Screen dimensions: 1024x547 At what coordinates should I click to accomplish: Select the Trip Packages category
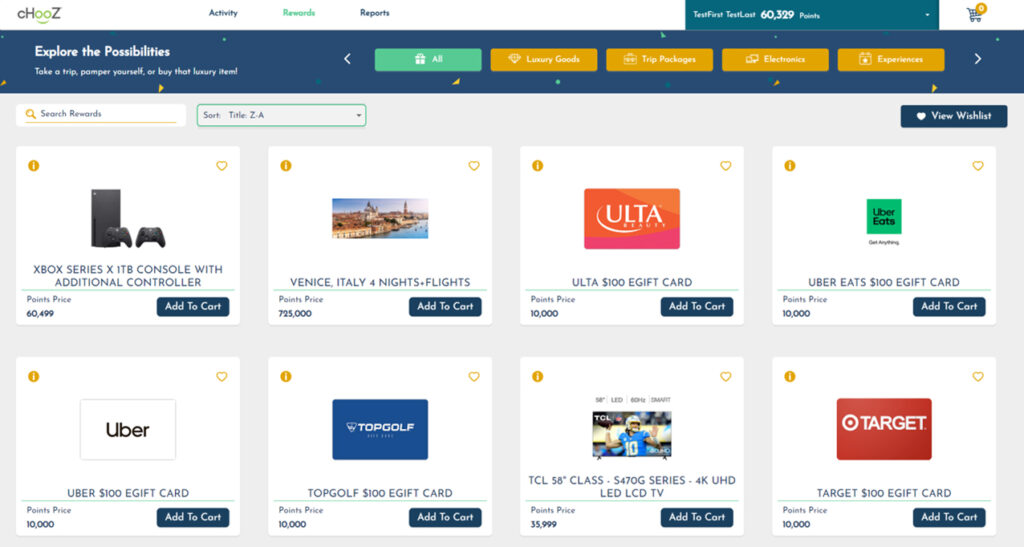click(x=660, y=59)
